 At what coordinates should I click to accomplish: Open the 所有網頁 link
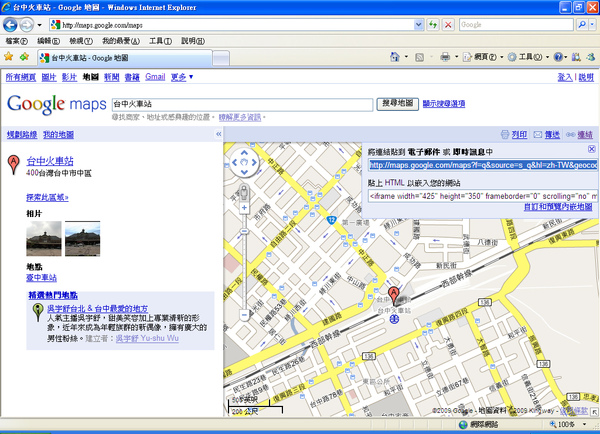pos(21,77)
